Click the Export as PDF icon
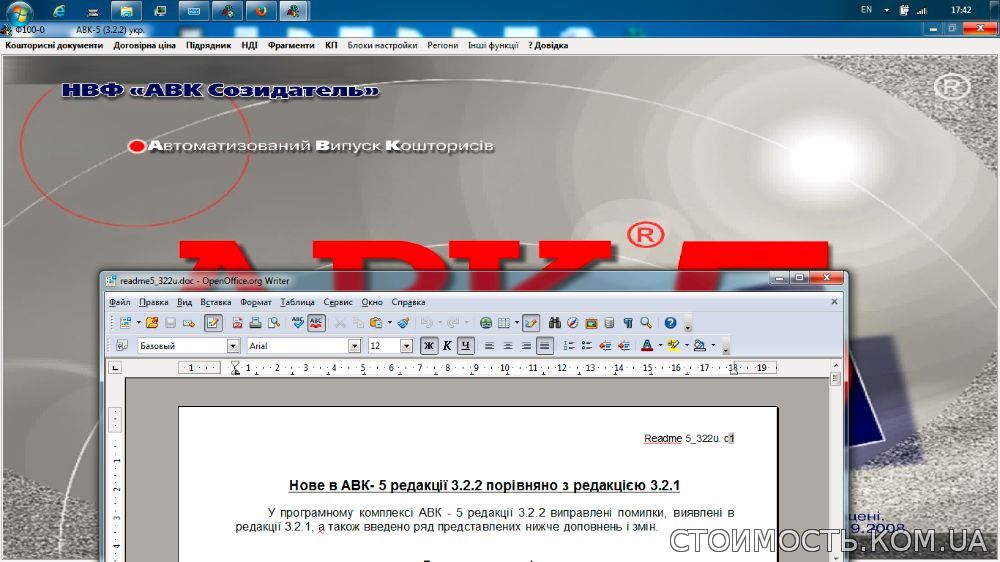Screen dimensions: 1000x562 [x=237, y=323]
